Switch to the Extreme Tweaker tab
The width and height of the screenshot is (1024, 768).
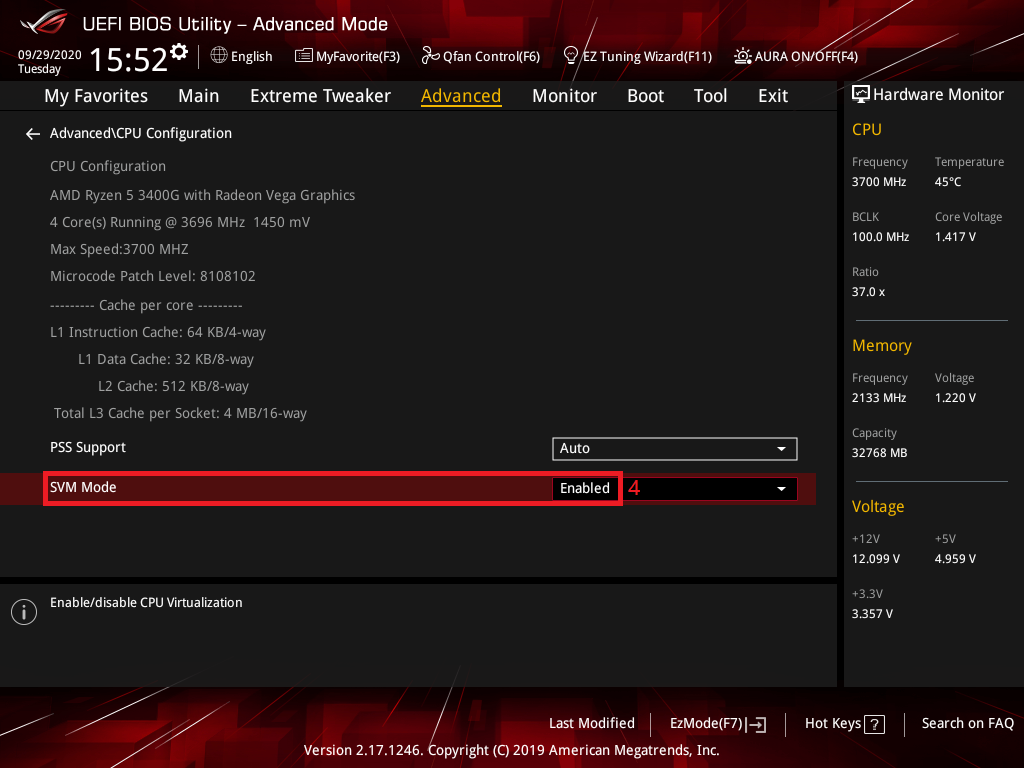(x=320, y=96)
